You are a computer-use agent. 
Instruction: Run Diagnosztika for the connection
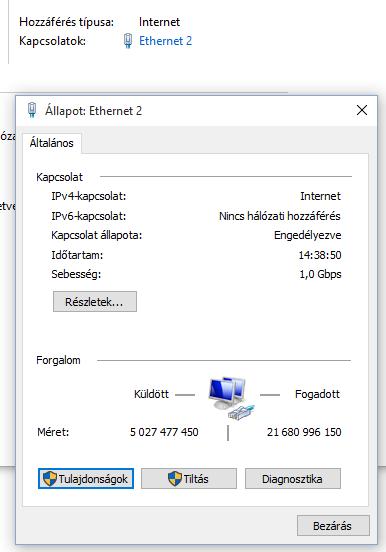tap(293, 478)
